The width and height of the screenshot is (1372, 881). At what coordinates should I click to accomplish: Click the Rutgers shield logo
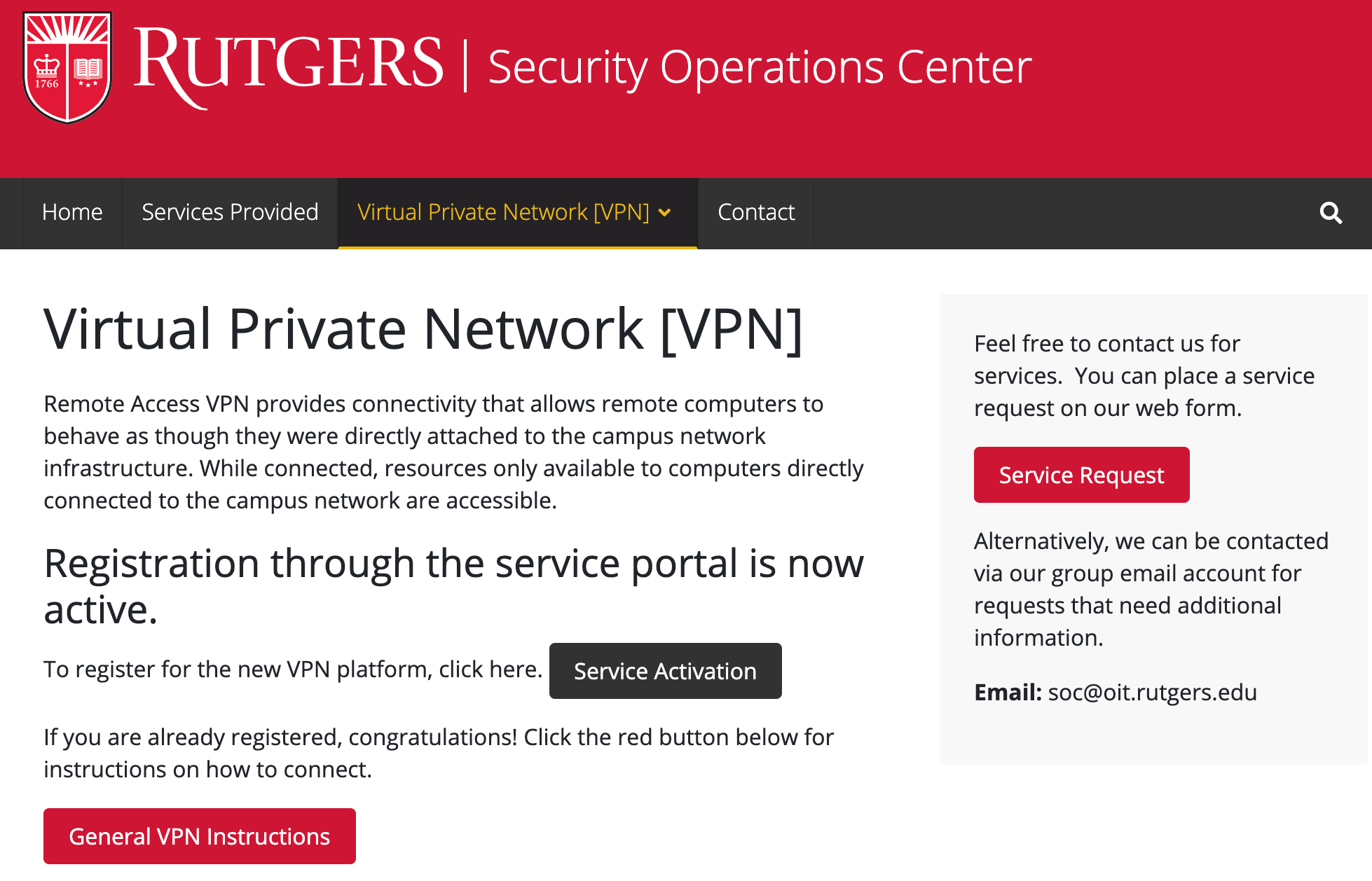click(67, 67)
